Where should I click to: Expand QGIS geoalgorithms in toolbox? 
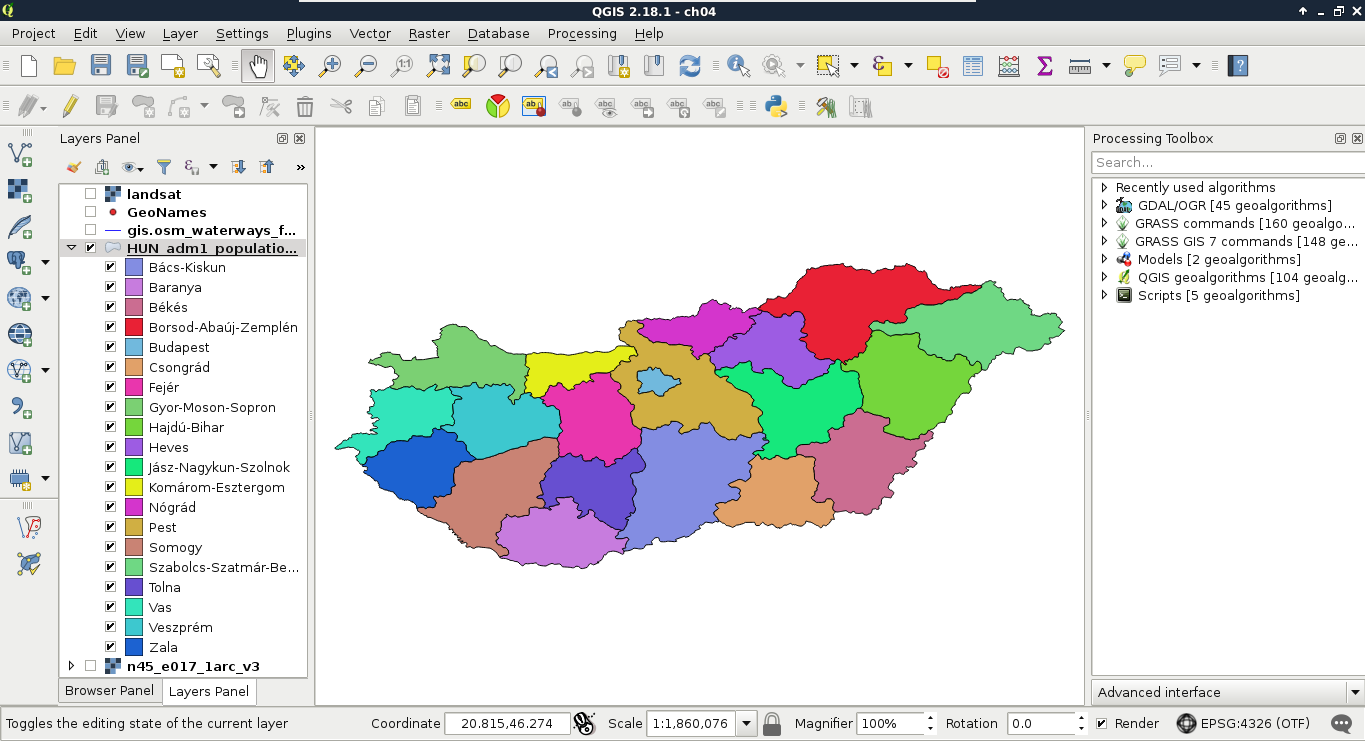[x=1104, y=277]
